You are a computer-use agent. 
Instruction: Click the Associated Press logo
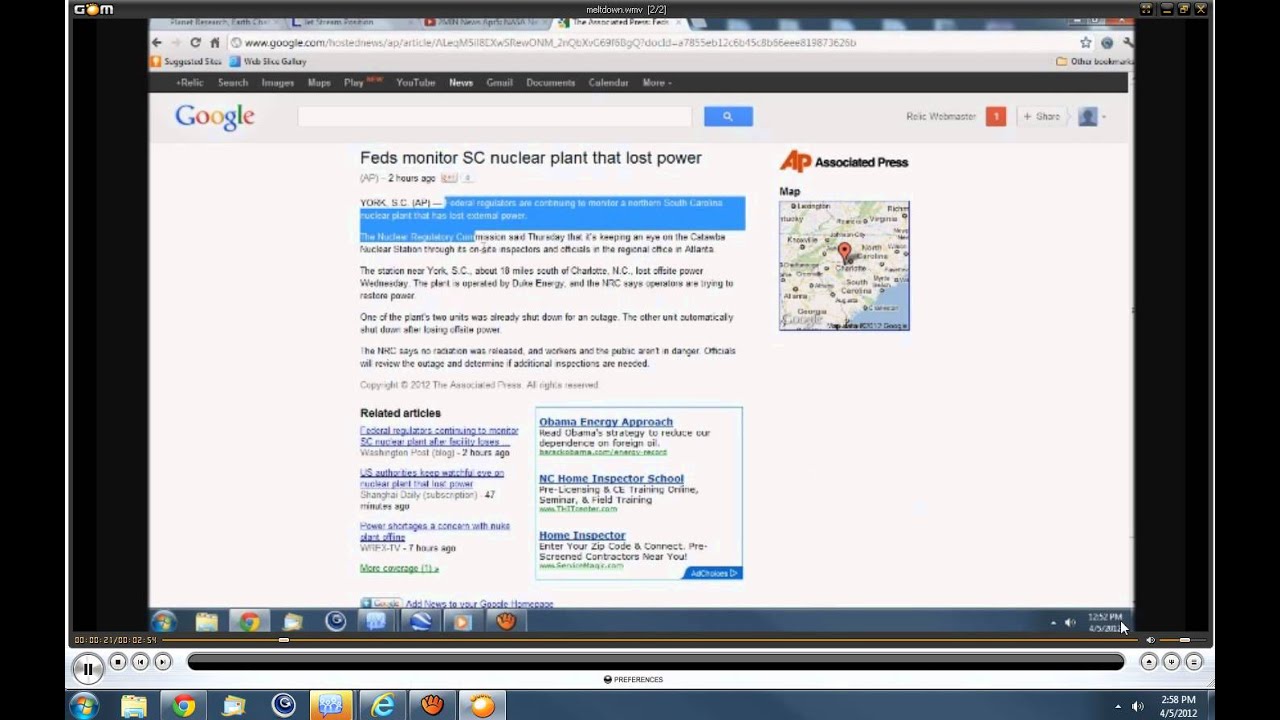(844, 161)
